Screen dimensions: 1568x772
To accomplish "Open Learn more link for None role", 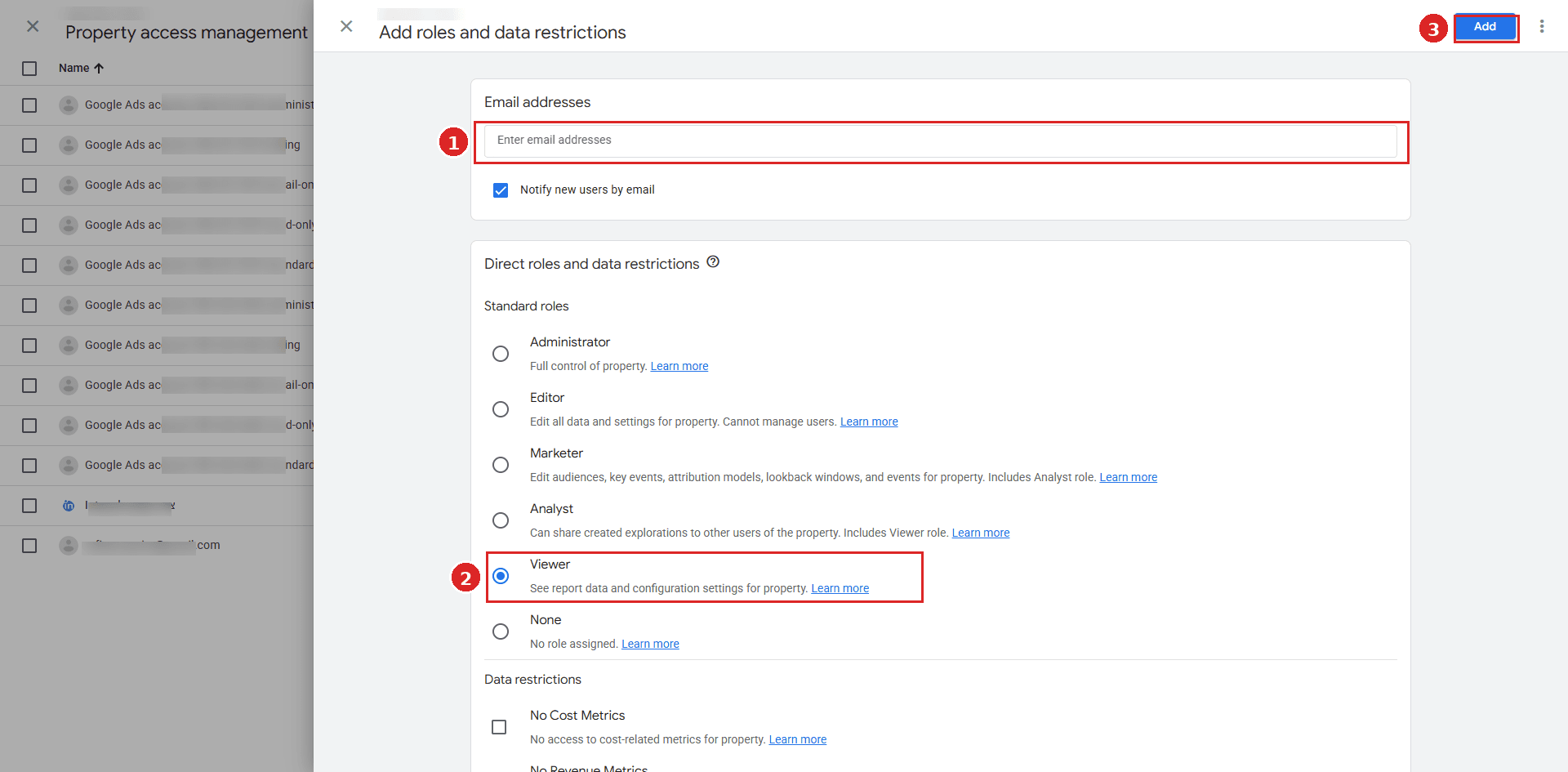I will click(650, 644).
